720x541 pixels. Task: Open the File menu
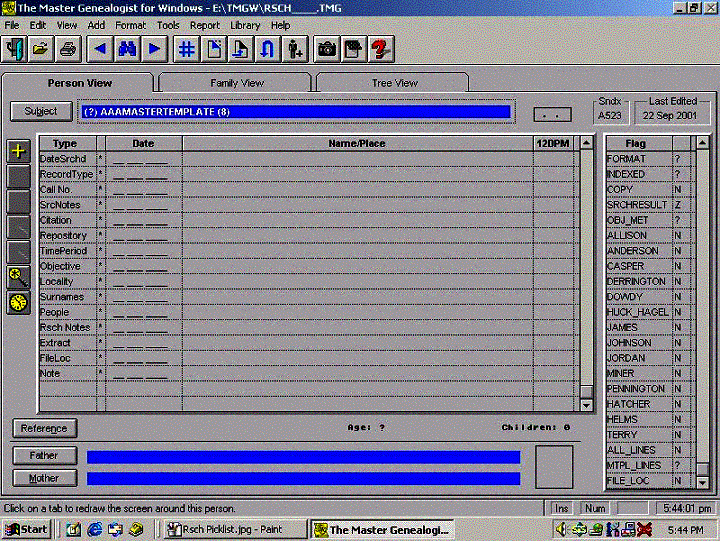coord(12,25)
